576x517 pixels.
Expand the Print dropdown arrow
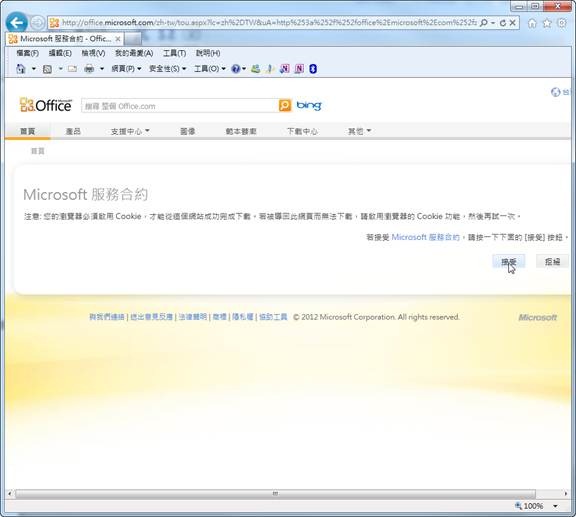(102, 69)
